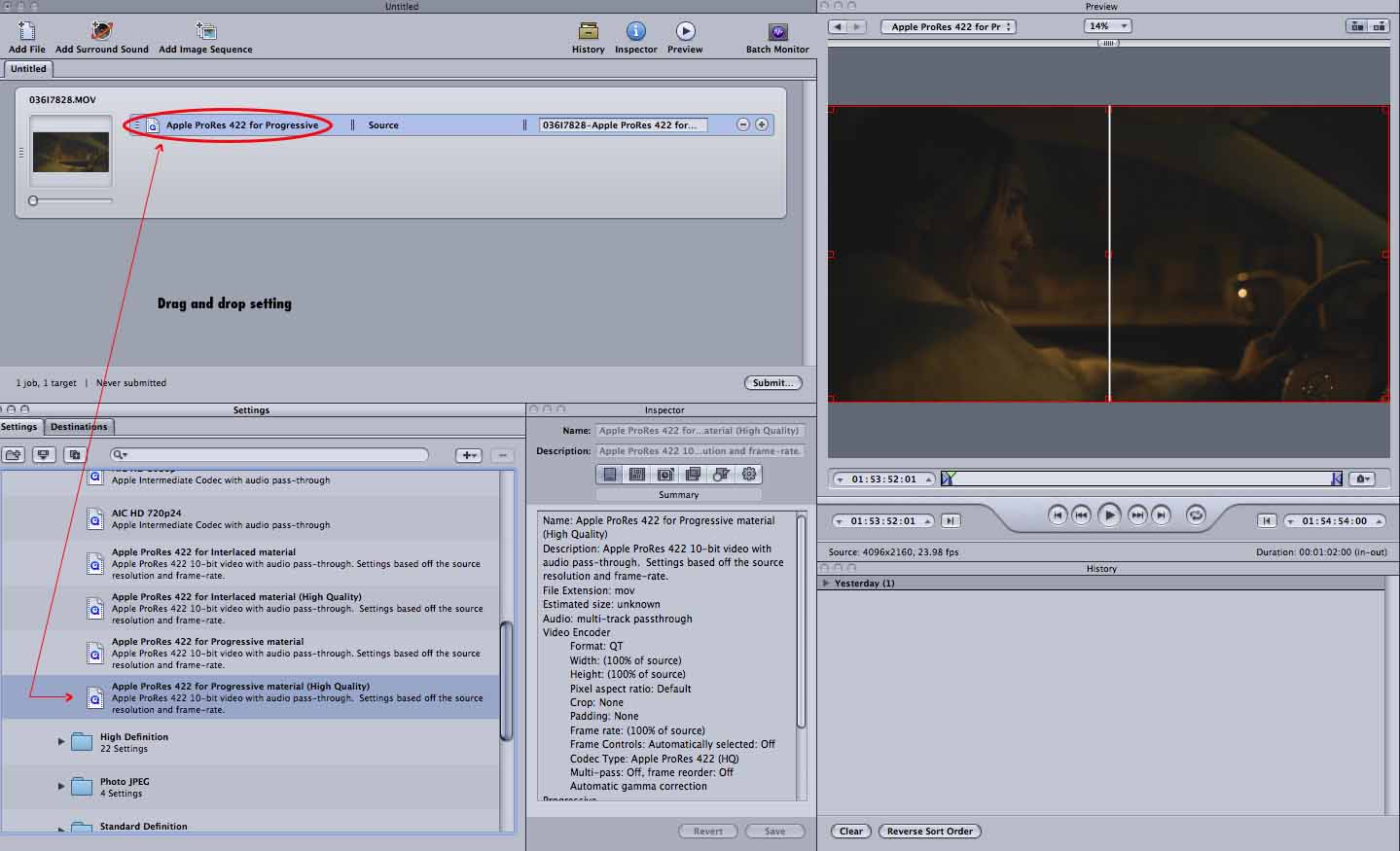Click the Reverse Sort Order button
The height and width of the screenshot is (851, 1400).
point(929,832)
